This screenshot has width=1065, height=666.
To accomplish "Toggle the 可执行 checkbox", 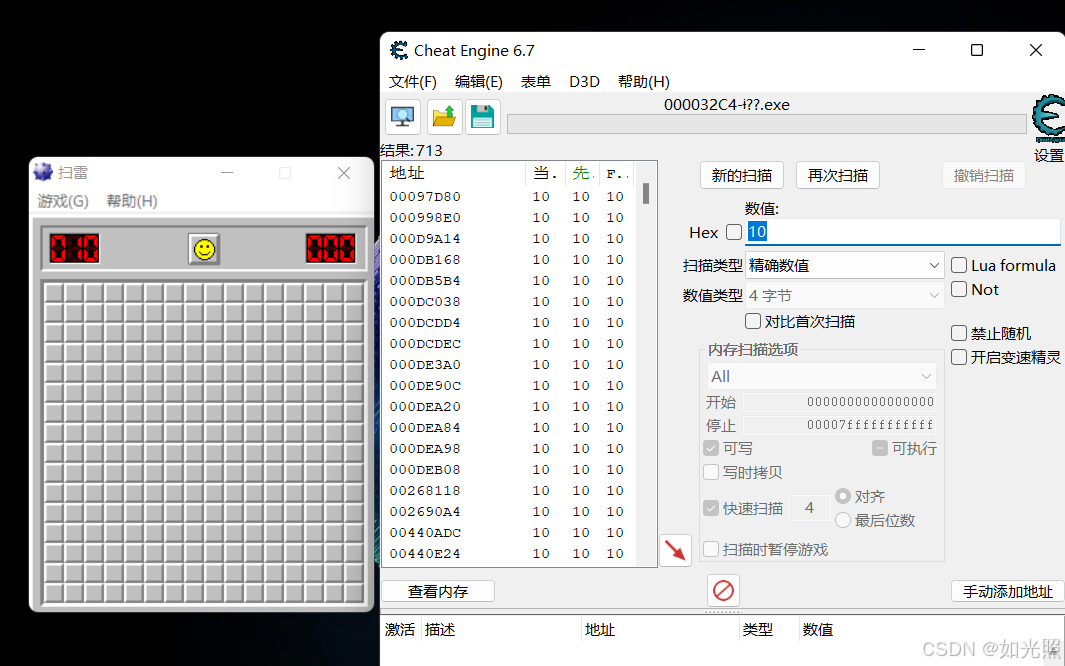I will [x=880, y=448].
